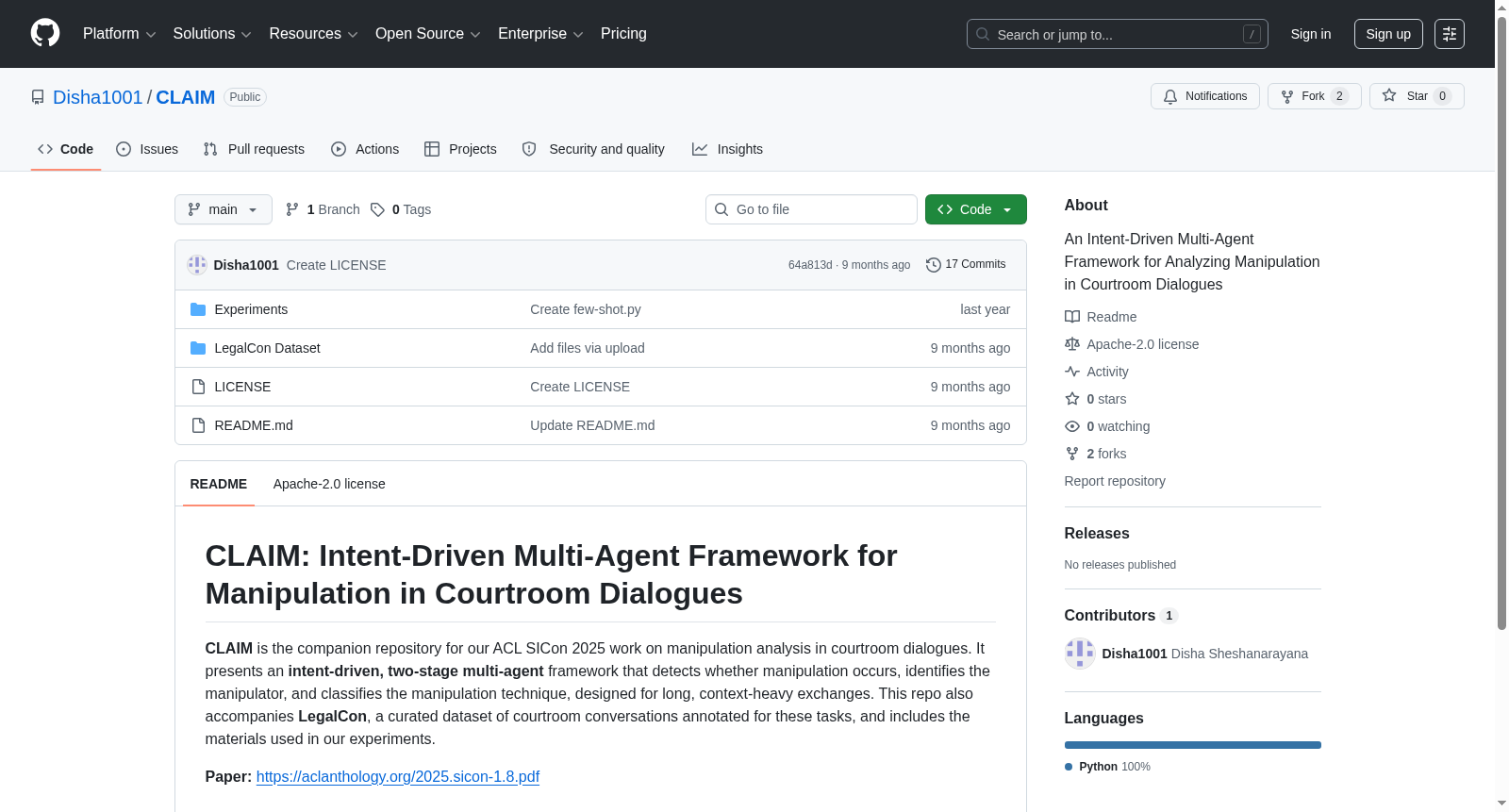Open the GitHub homepage logo

(x=45, y=33)
